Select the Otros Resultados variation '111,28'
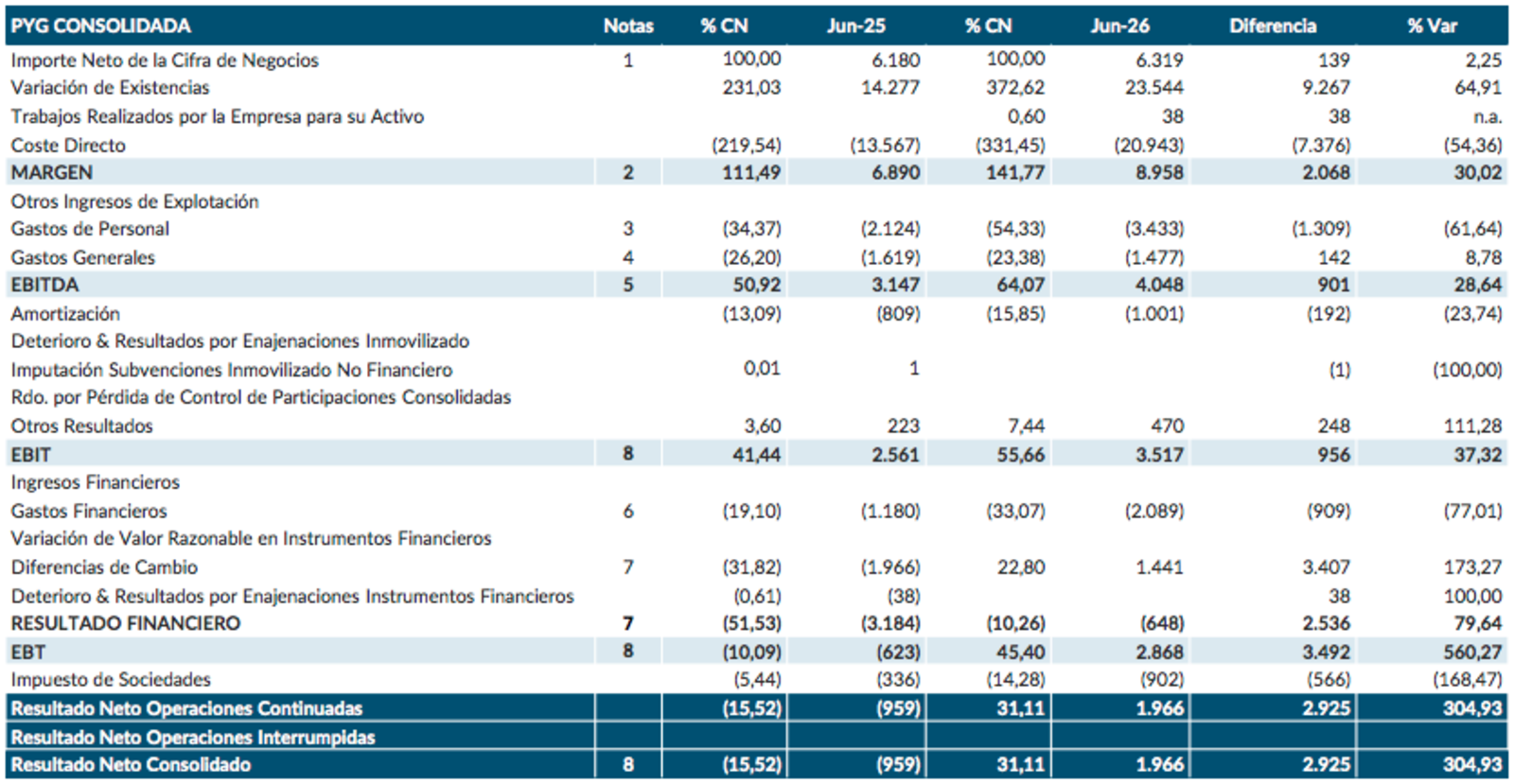Image resolution: width=1514 pixels, height=784 pixels. pyautogui.click(x=1472, y=427)
